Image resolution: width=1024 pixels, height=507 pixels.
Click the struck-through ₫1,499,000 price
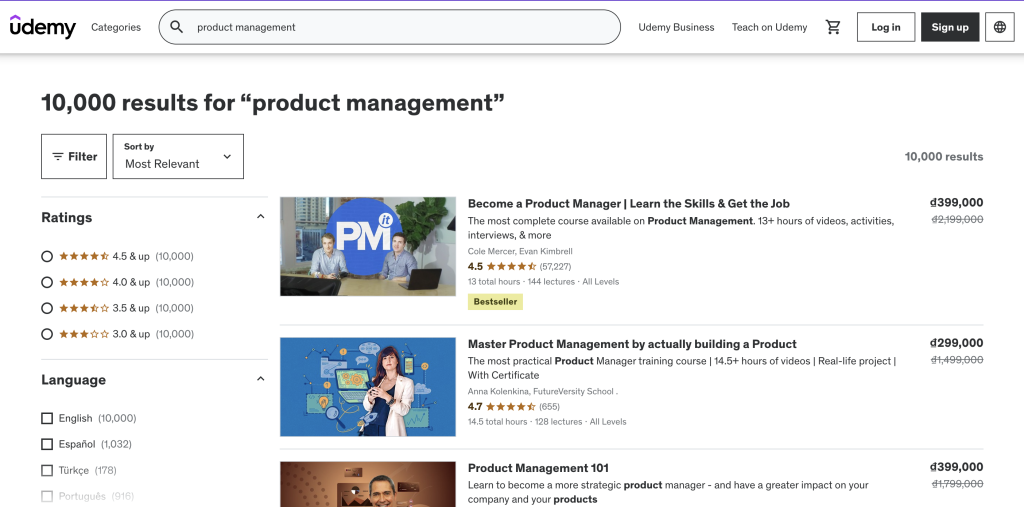[x=957, y=360]
